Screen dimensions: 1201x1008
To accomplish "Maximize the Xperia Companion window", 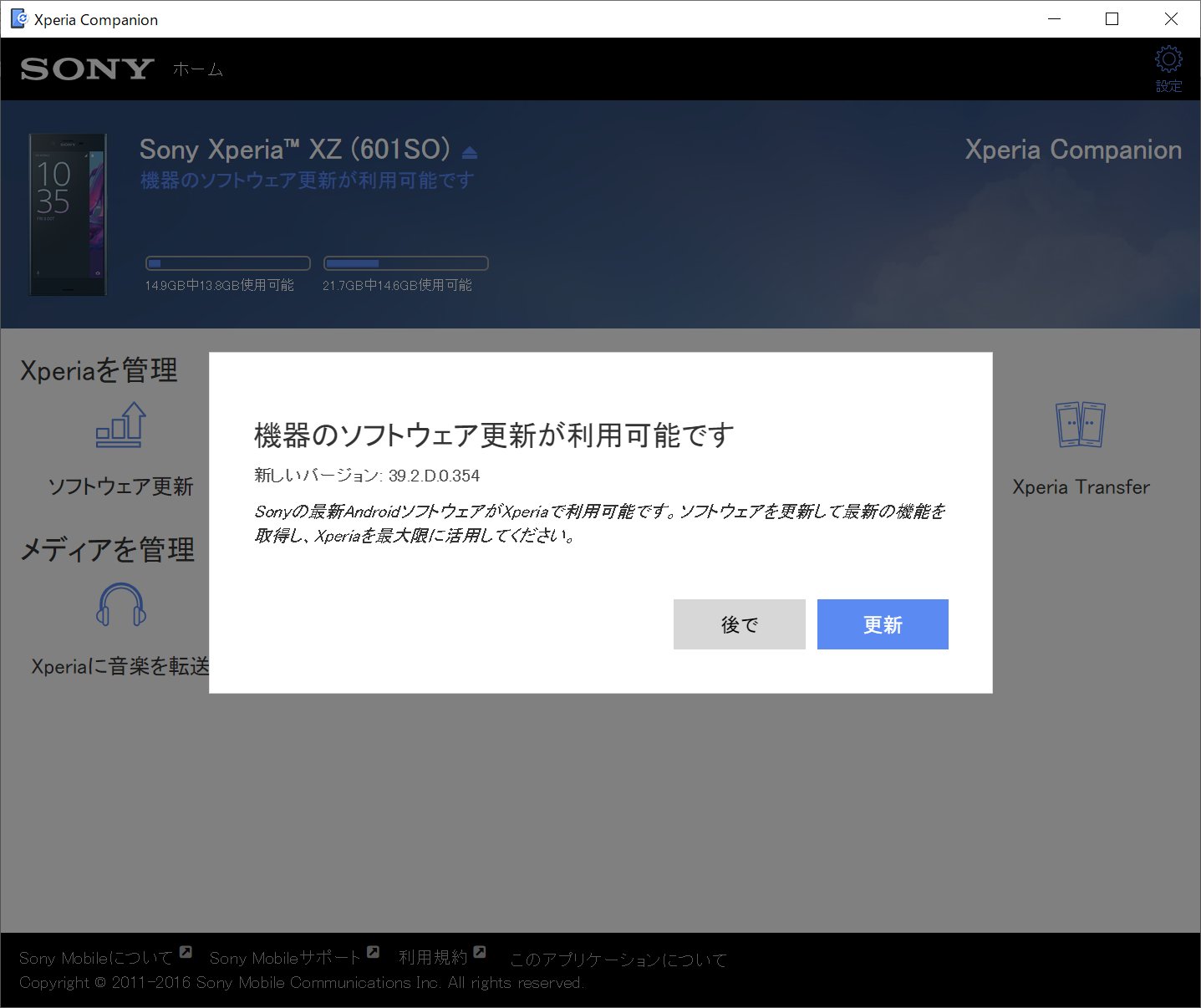I will pos(1112,18).
